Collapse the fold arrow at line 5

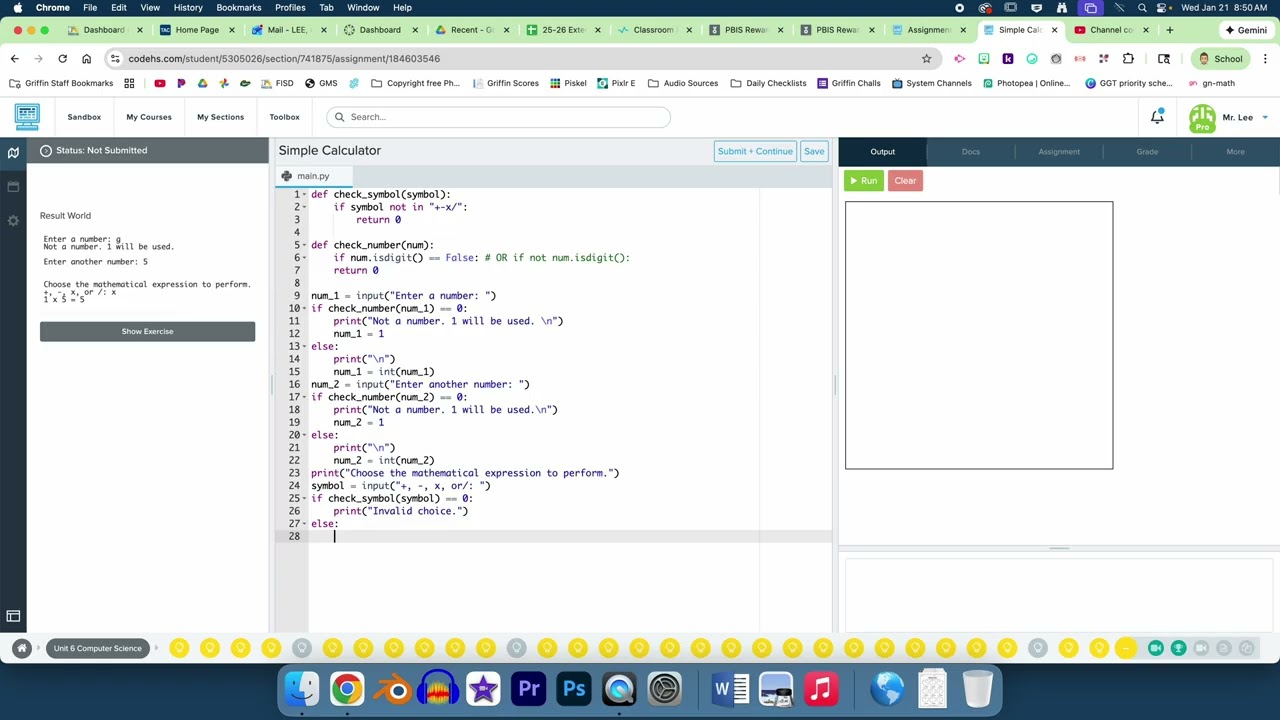coord(304,245)
